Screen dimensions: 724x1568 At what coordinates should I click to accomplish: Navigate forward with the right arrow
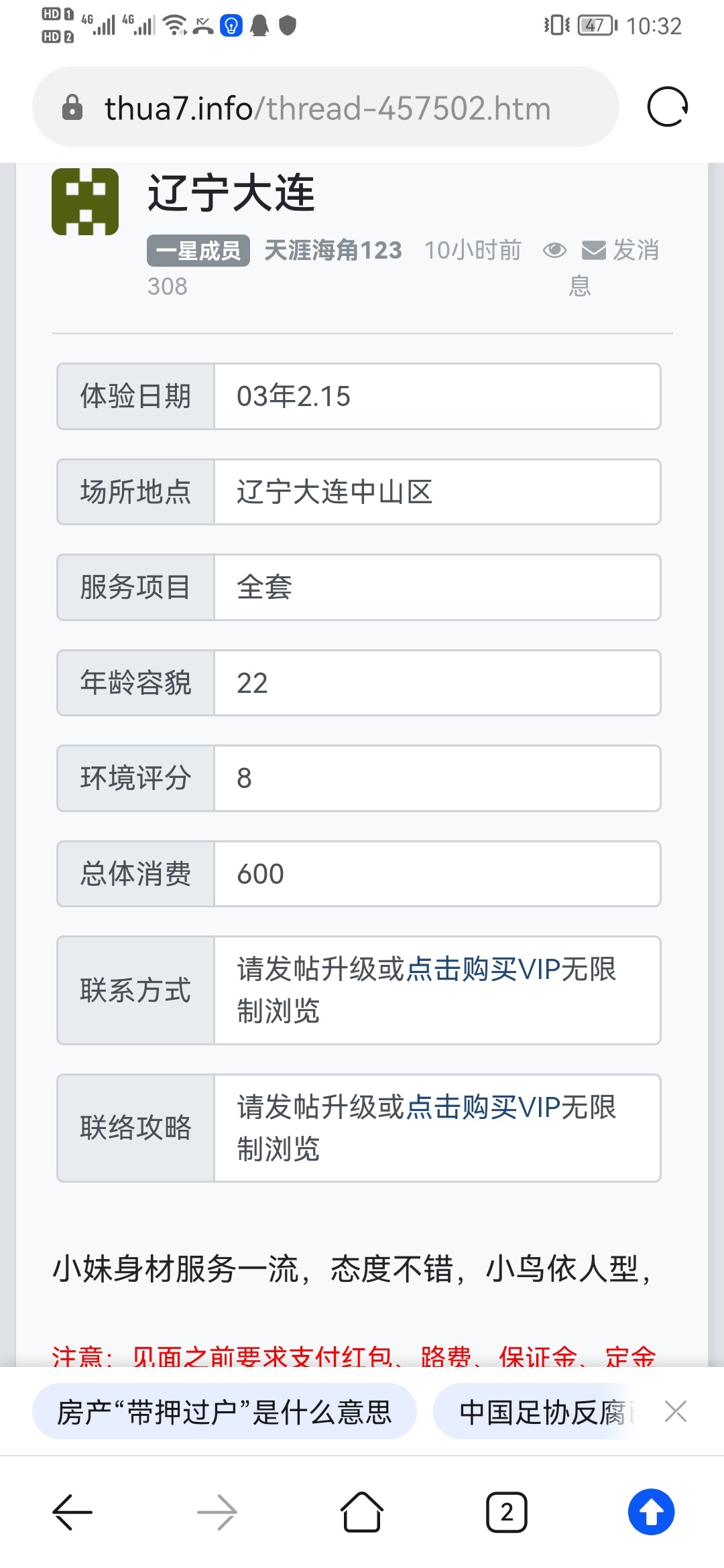coord(217,1513)
